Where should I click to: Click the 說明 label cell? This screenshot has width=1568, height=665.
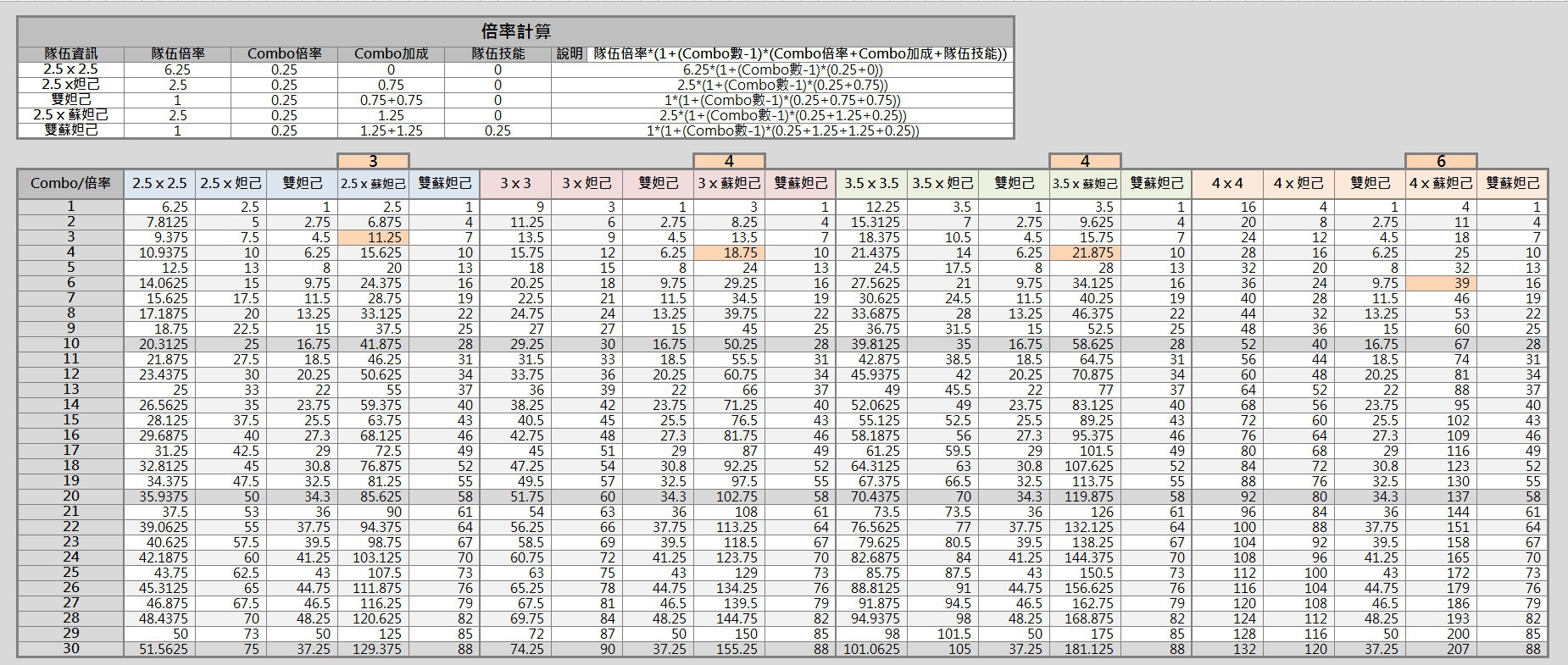tap(570, 53)
